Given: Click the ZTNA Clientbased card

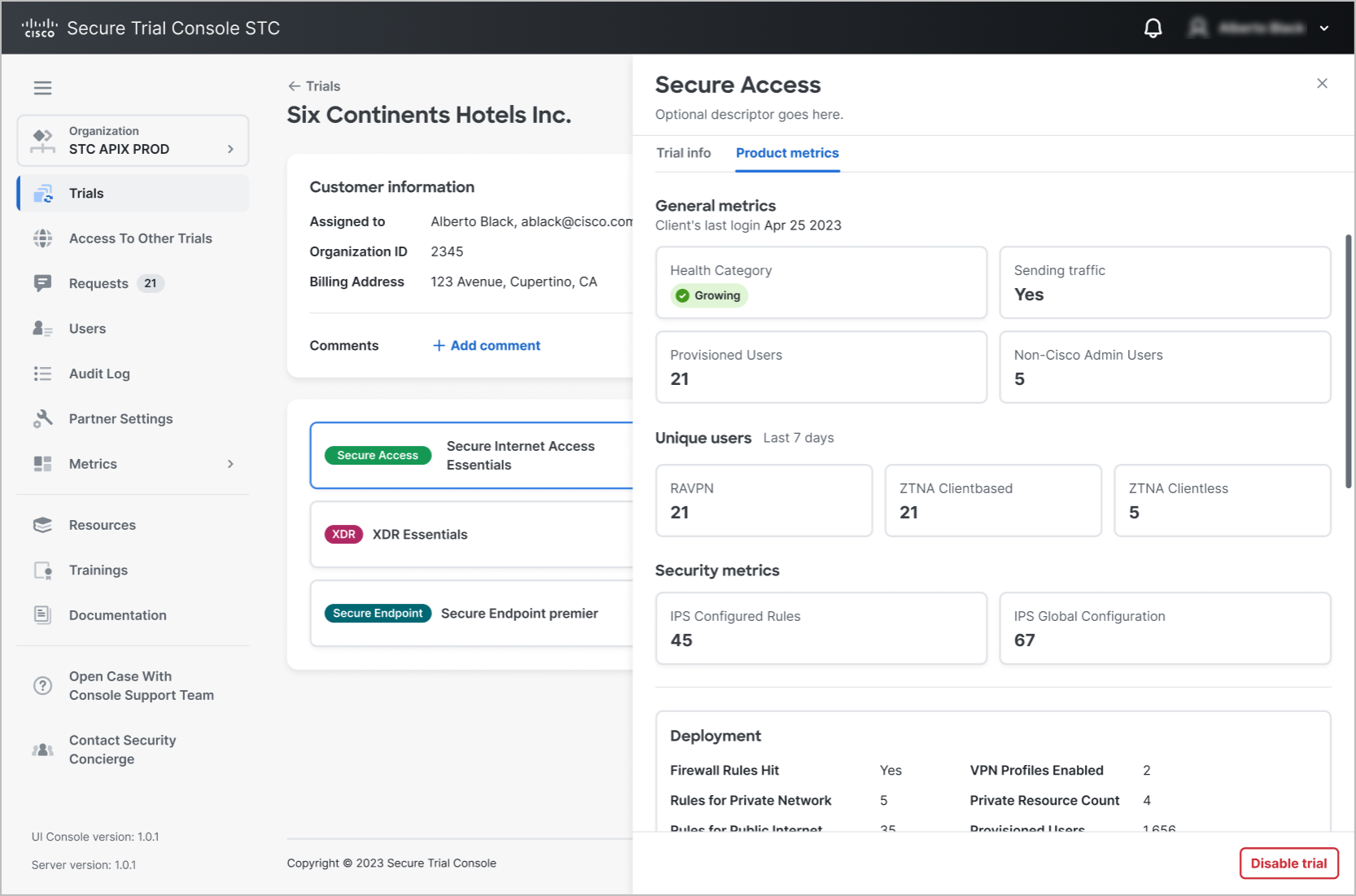Looking at the screenshot, I should click(x=993, y=500).
